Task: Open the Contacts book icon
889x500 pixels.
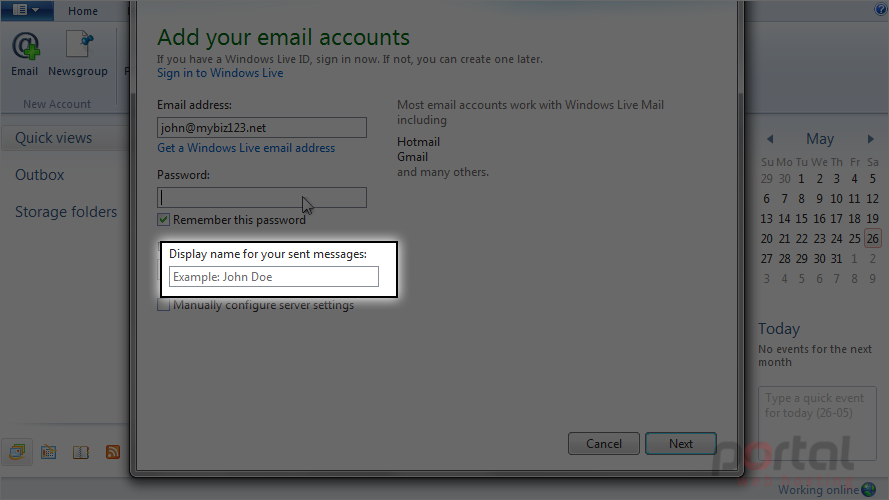Action: (x=81, y=452)
